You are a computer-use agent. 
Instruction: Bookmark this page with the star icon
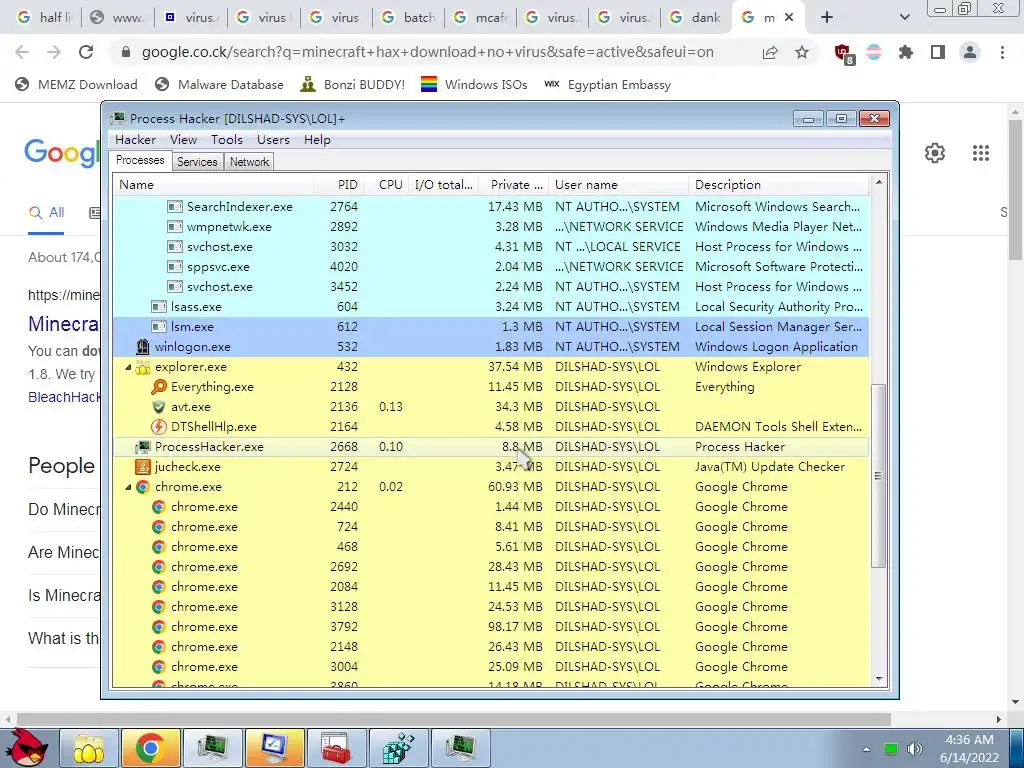pos(802,52)
